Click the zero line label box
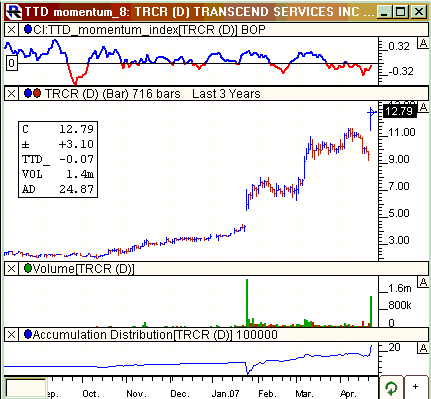This screenshot has height=399, width=431. pos(12,63)
